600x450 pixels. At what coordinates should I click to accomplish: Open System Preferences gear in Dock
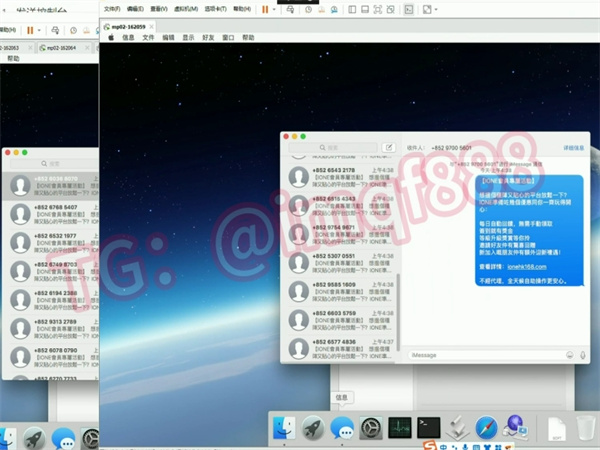371,429
